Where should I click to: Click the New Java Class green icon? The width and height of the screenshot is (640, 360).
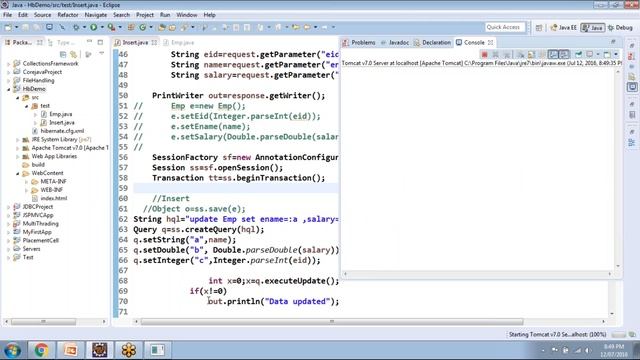pyautogui.click(x=142, y=27)
